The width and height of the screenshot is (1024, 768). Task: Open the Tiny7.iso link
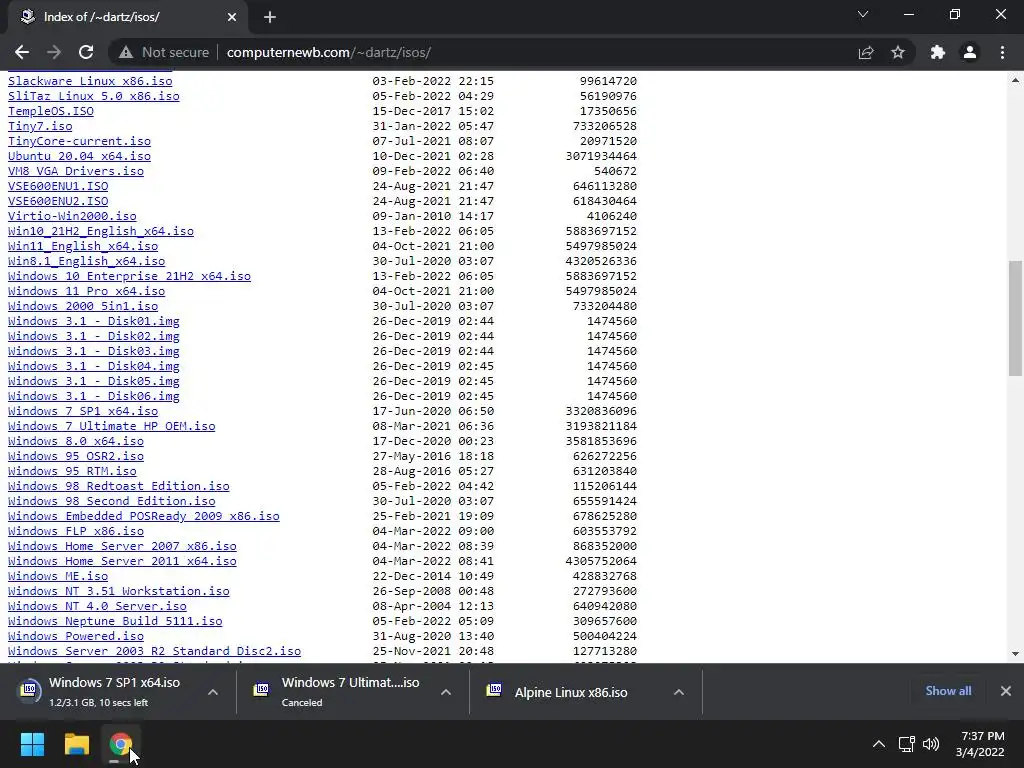pos(40,126)
